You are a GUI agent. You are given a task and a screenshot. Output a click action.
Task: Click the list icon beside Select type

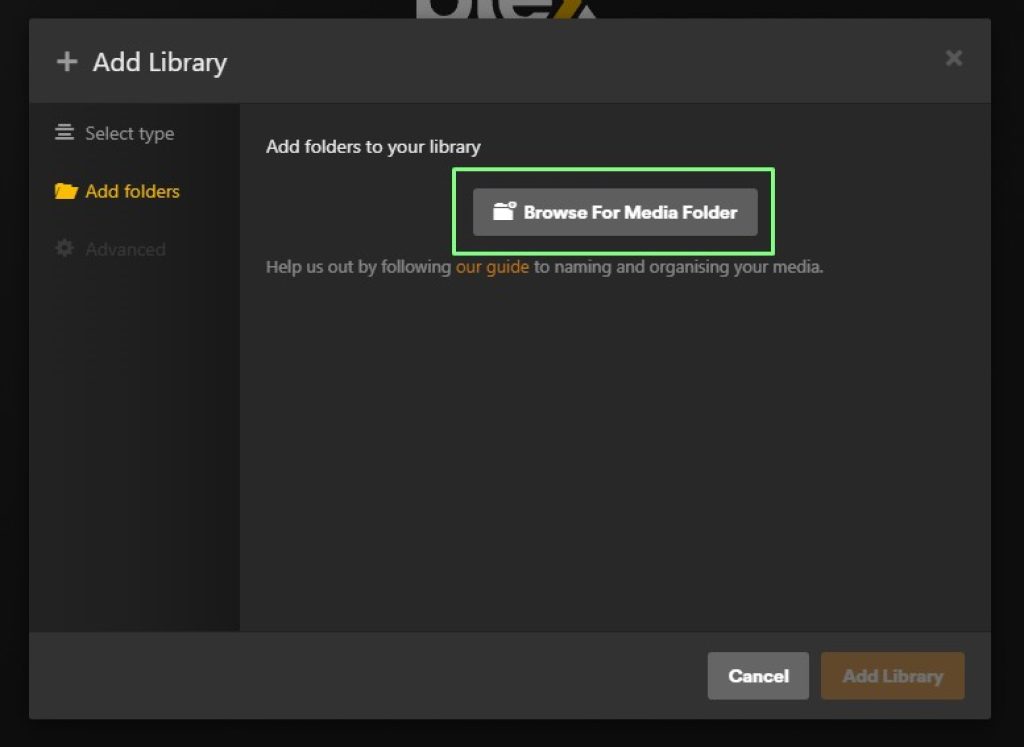point(65,133)
